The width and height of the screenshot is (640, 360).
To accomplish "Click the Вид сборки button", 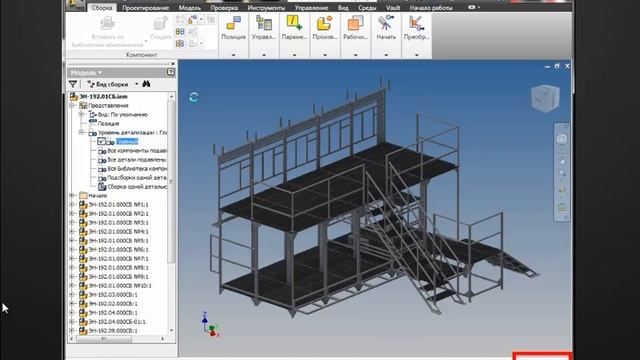I will (x=108, y=84).
